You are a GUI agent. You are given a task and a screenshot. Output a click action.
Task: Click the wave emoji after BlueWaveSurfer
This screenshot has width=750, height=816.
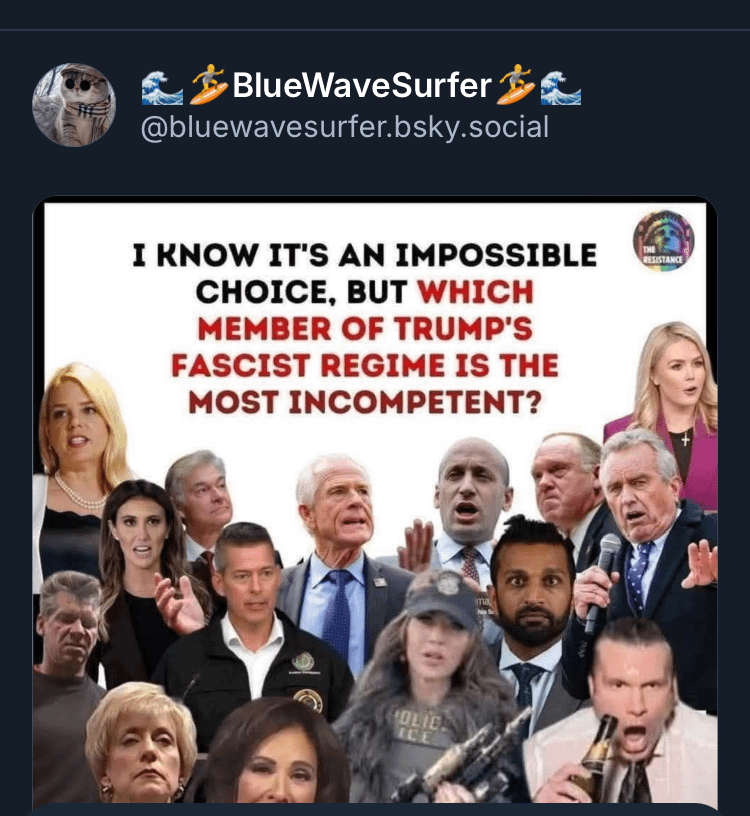pos(561,87)
